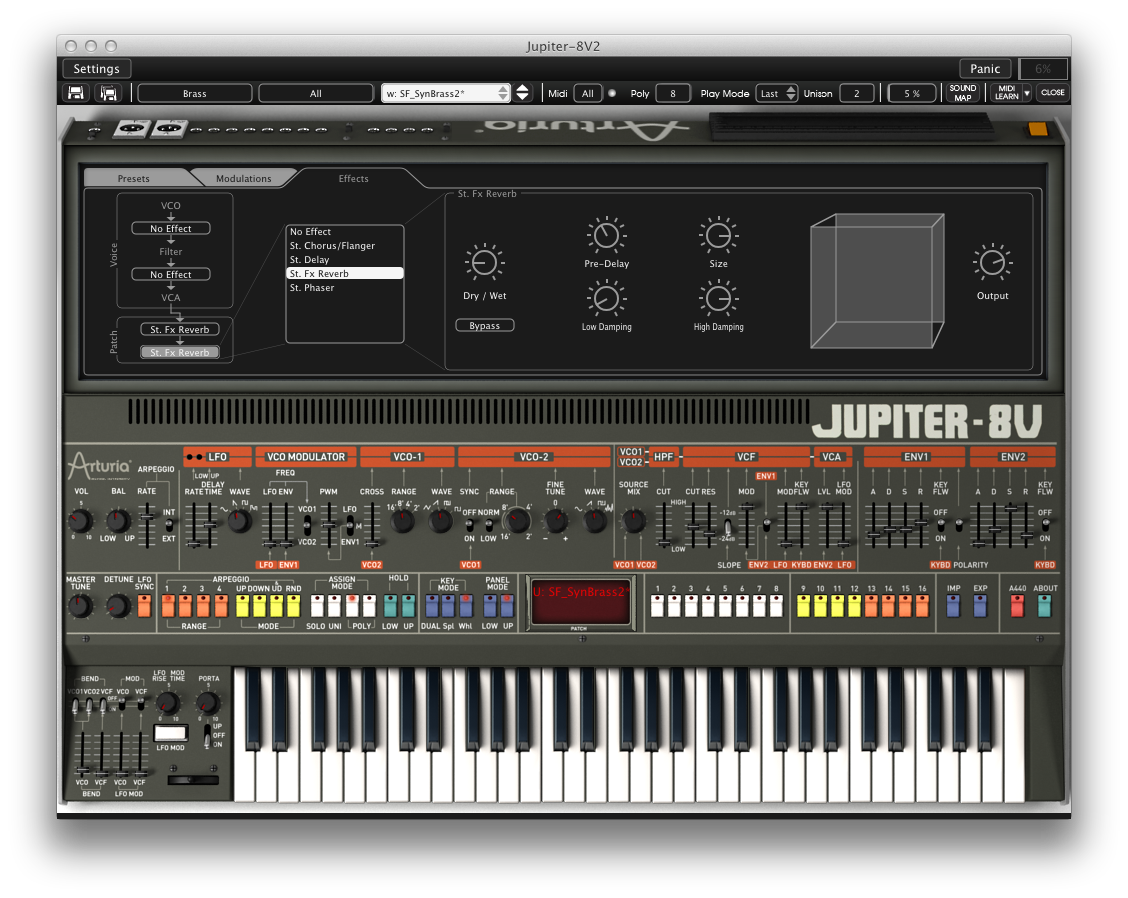The width and height of the screenshot is (1128, 898).
Task: Open the SOUND MAP panel
Action: coord(961,93)
